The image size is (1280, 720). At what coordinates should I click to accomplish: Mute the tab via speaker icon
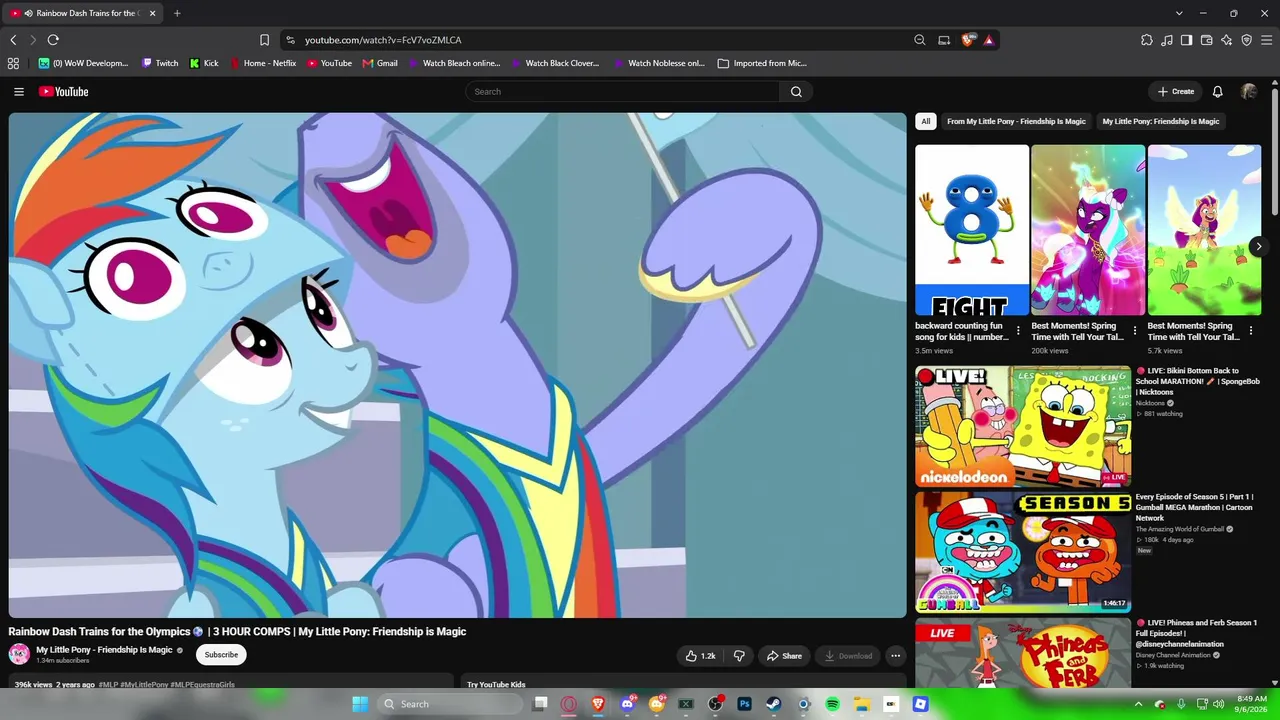[x=28, y=13]
